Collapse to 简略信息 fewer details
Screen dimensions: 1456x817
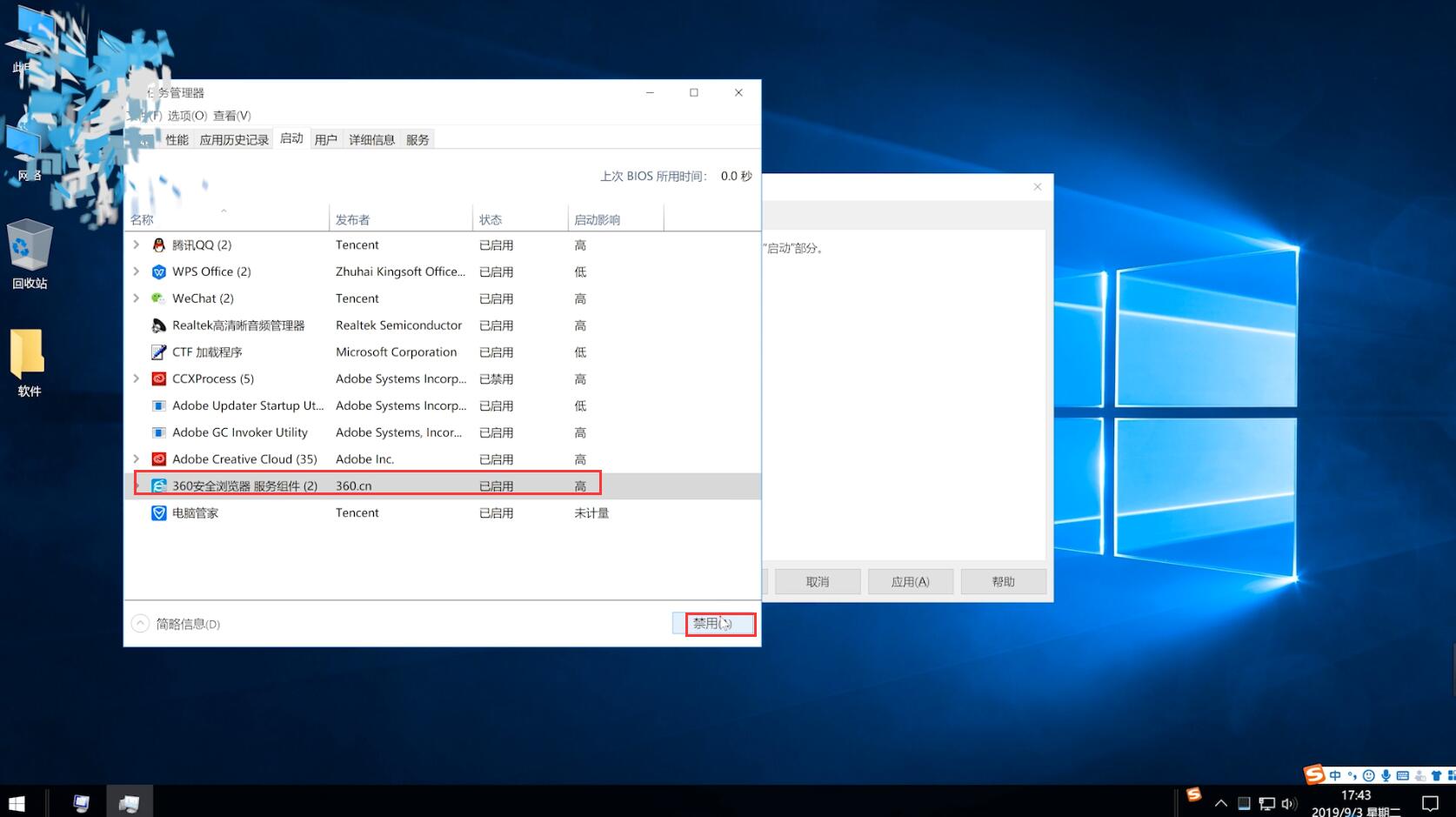[x=177, y=624]
